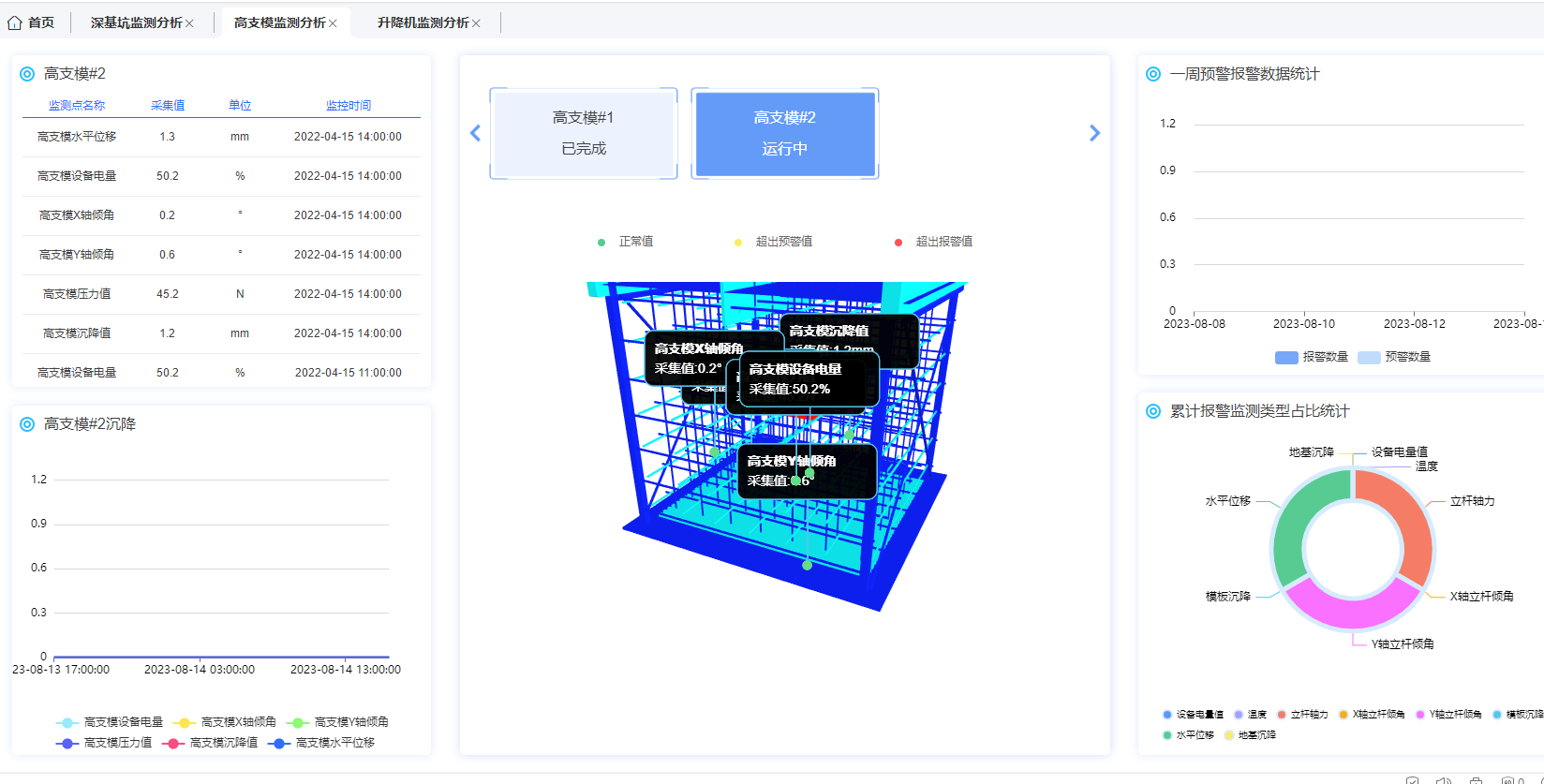Toggle X轴立杆倾角 in the pie chart legend
Screen dimensions: 1544x784
(x=1372, y=715)
